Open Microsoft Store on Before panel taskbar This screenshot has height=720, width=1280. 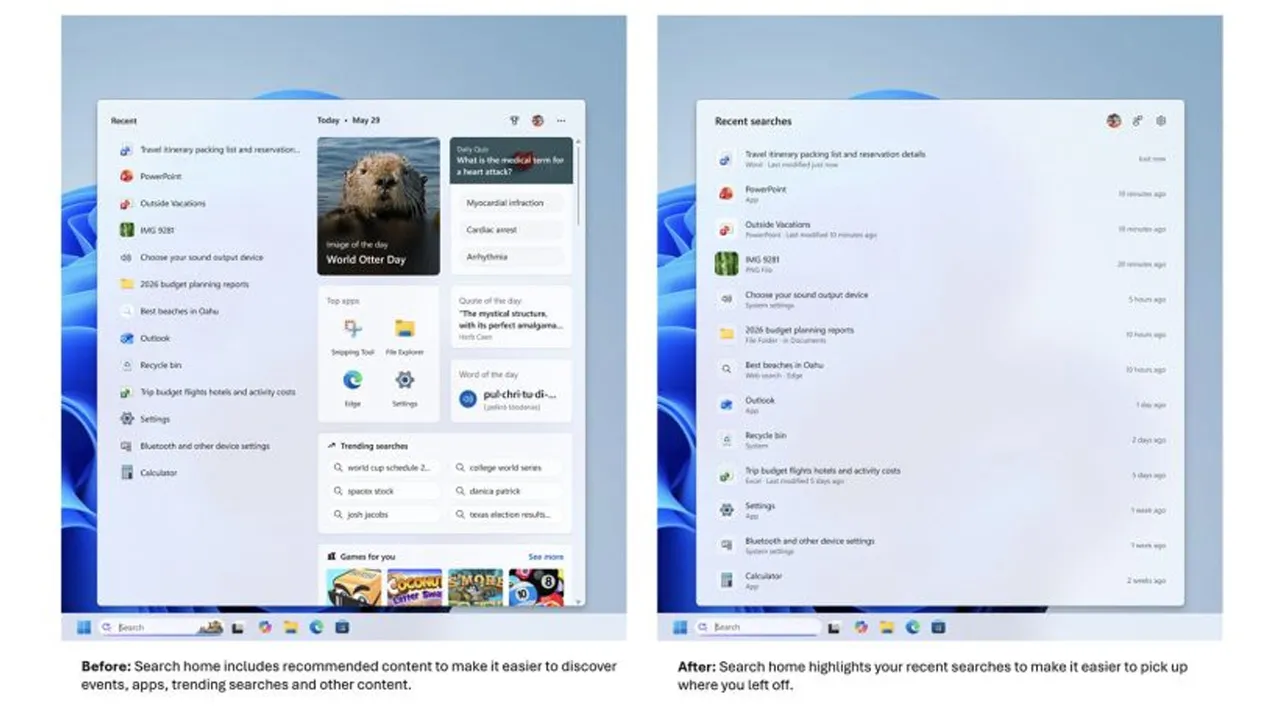point(342,627)
